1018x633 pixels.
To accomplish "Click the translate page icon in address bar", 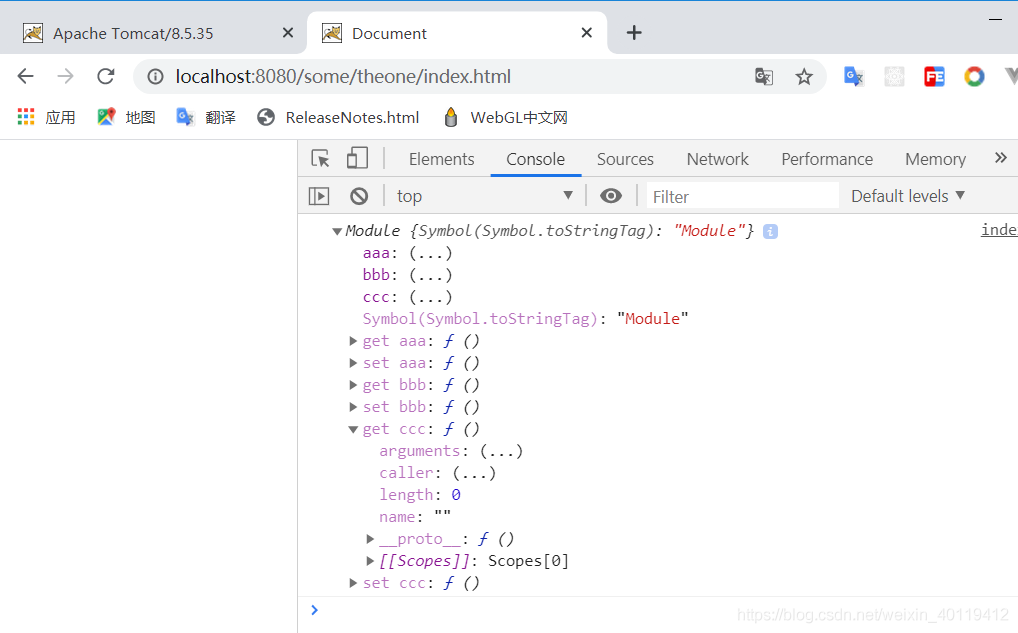I will click(764, 77).
